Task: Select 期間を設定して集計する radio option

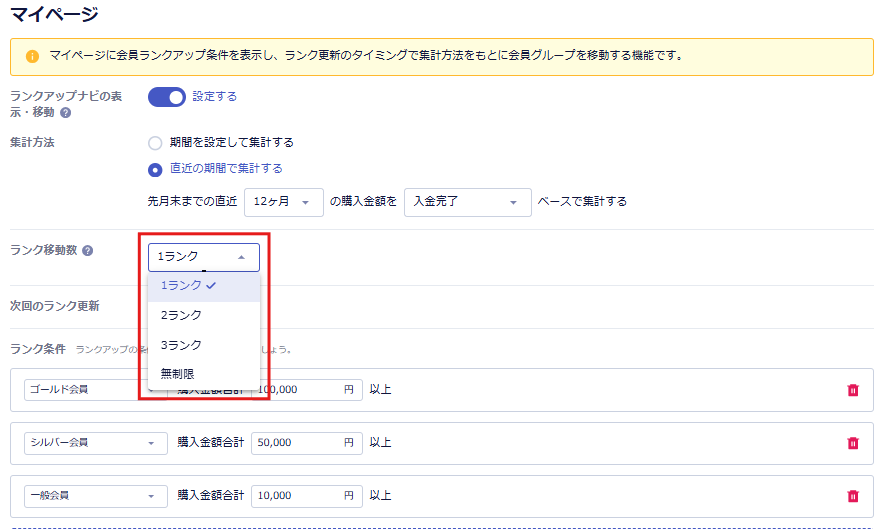Action: 155,143
